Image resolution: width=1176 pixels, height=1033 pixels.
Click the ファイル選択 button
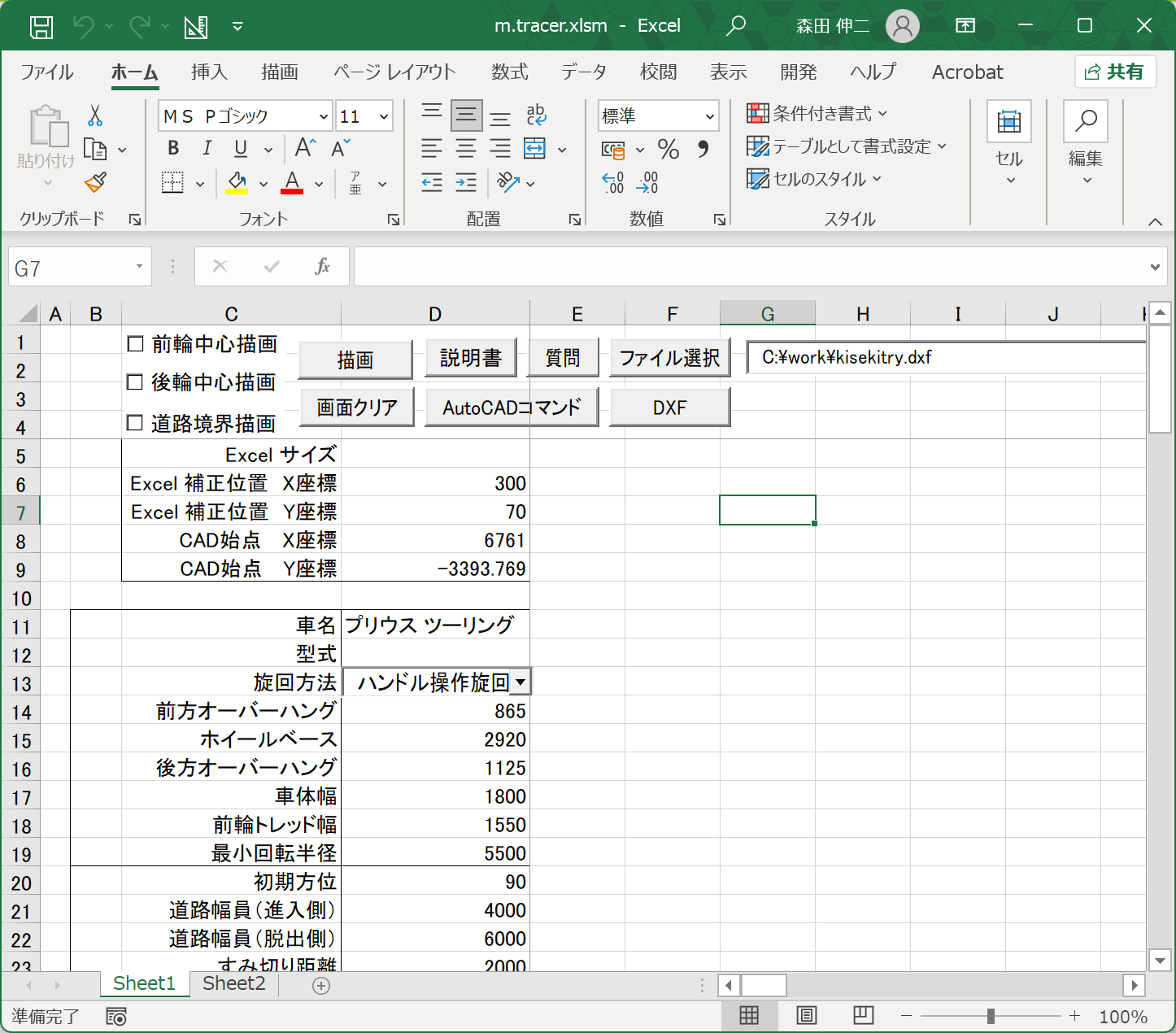click(x=669, y=358)
